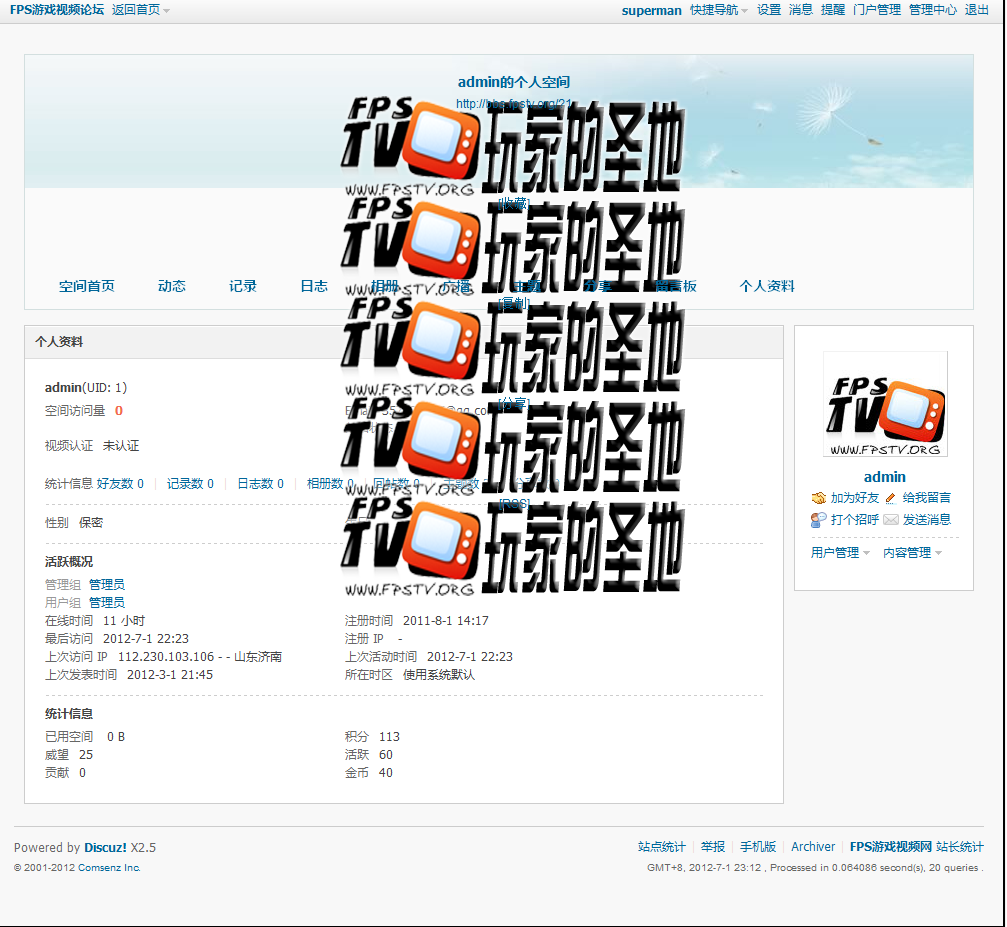The width and height of the screenshot is (1007, 927).
Task: Open the Discuz! link in footer
Action: click(x=105, y=848)
